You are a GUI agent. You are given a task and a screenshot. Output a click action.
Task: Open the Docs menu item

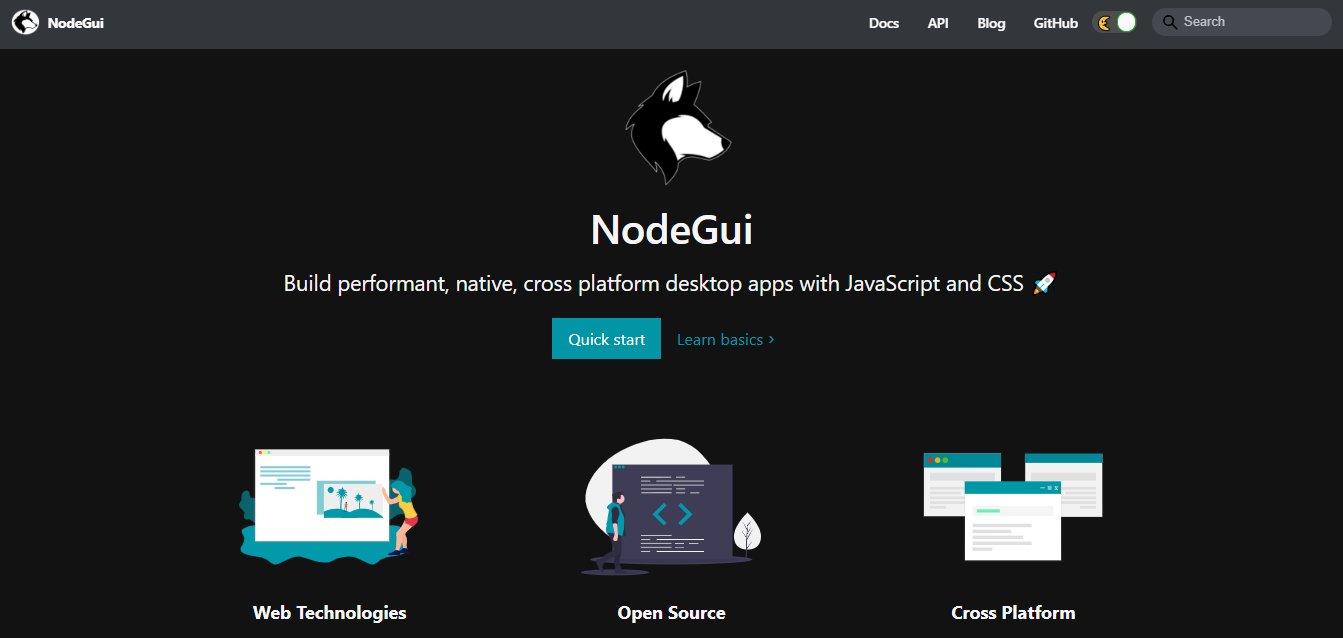884,23
